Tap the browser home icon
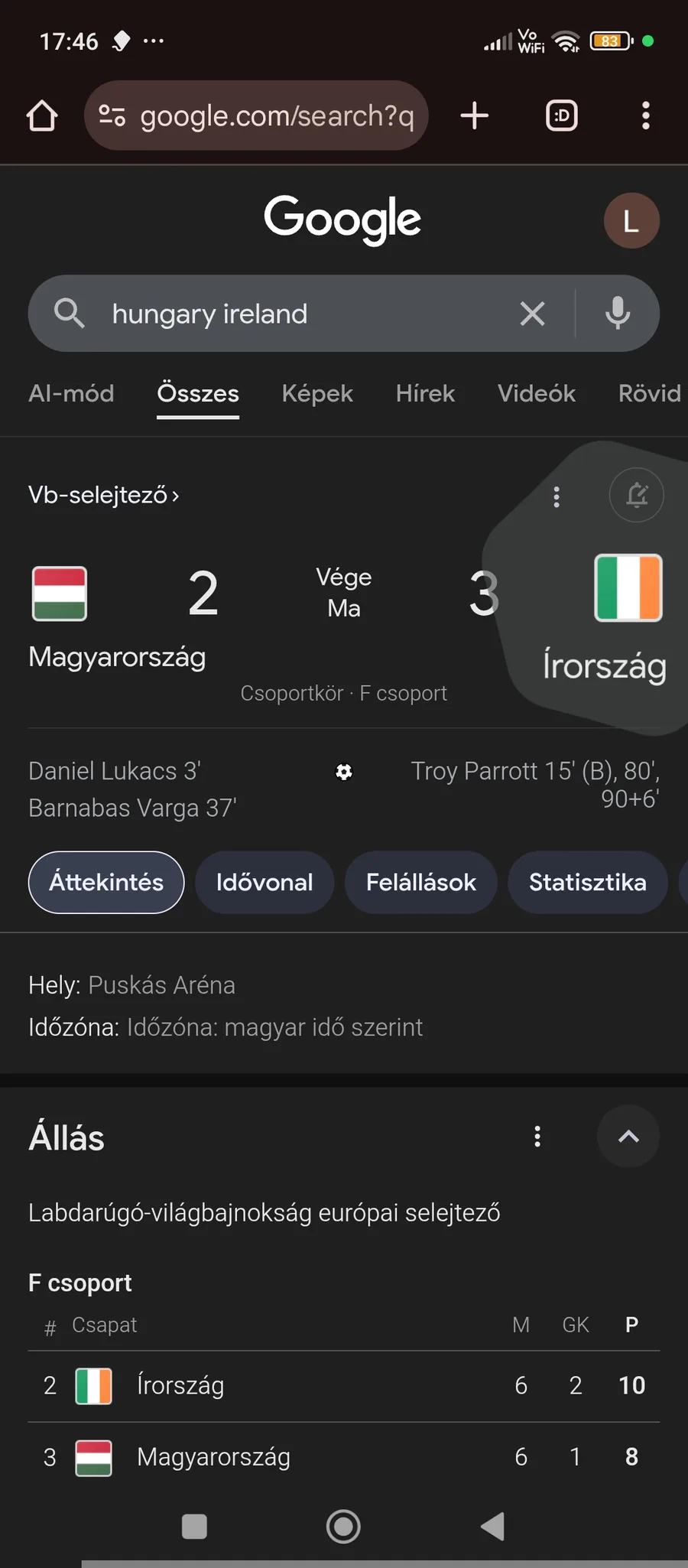 click(x=42, y=116)
